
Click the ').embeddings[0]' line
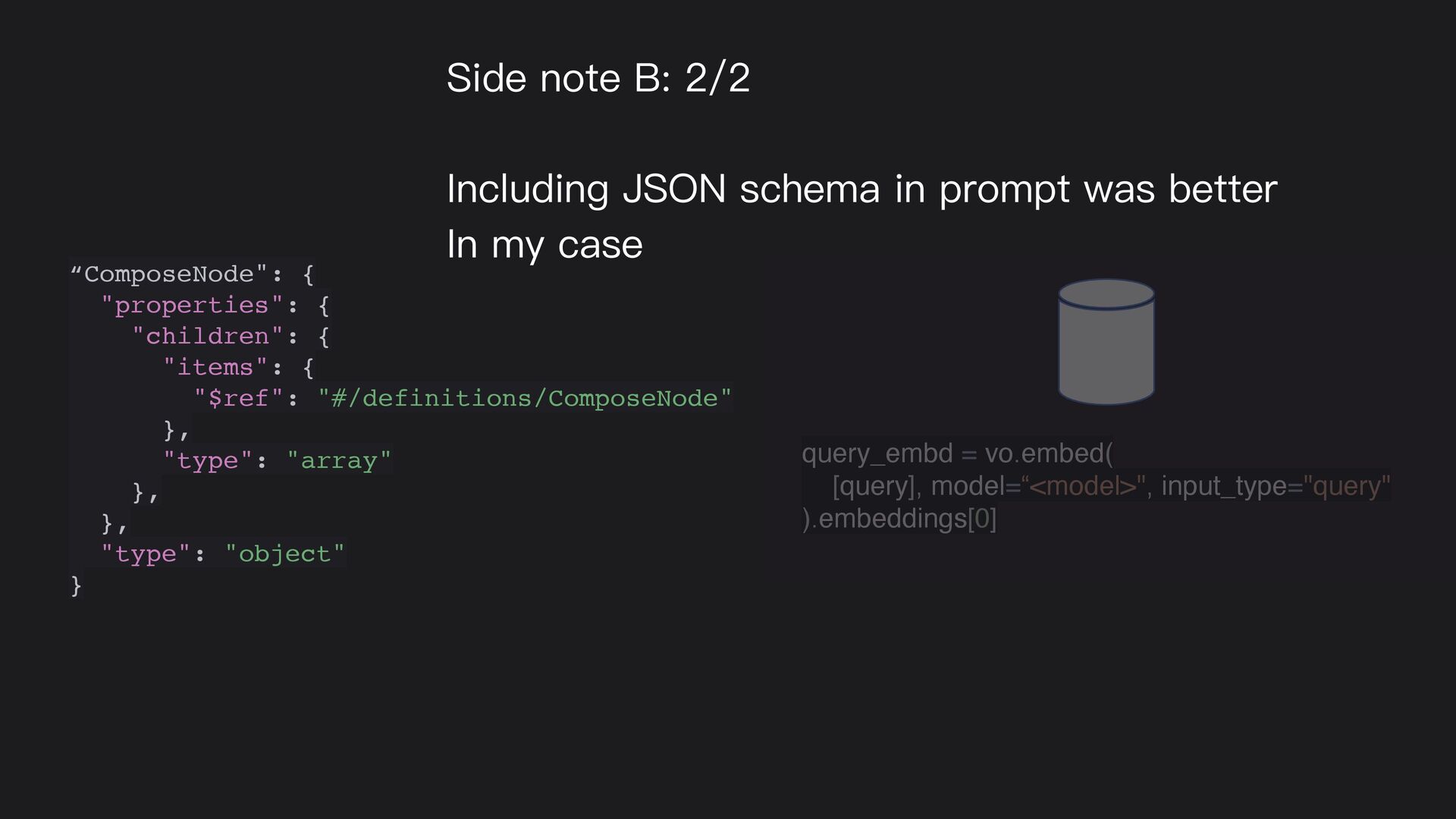[899, 519]
